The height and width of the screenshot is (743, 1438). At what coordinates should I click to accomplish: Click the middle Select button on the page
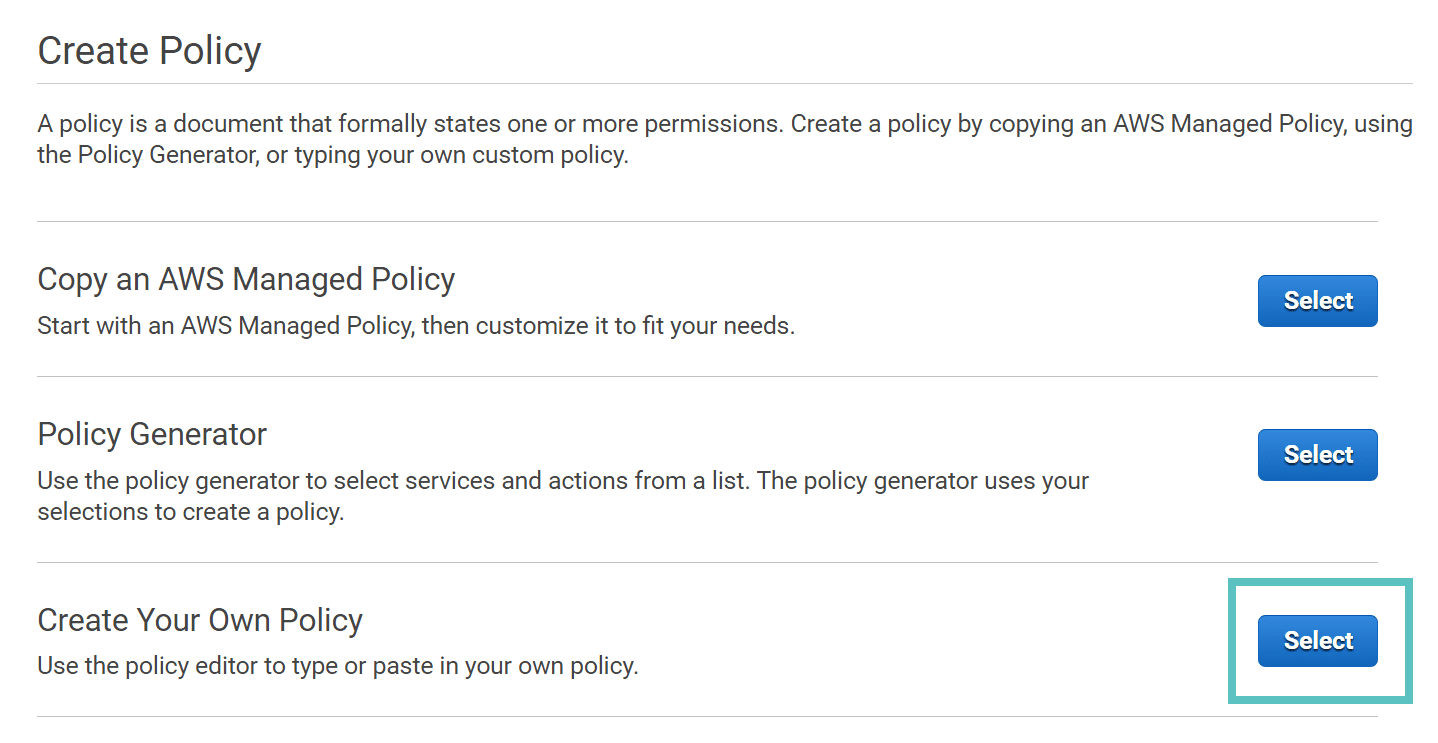click(x=1317, y=454)
